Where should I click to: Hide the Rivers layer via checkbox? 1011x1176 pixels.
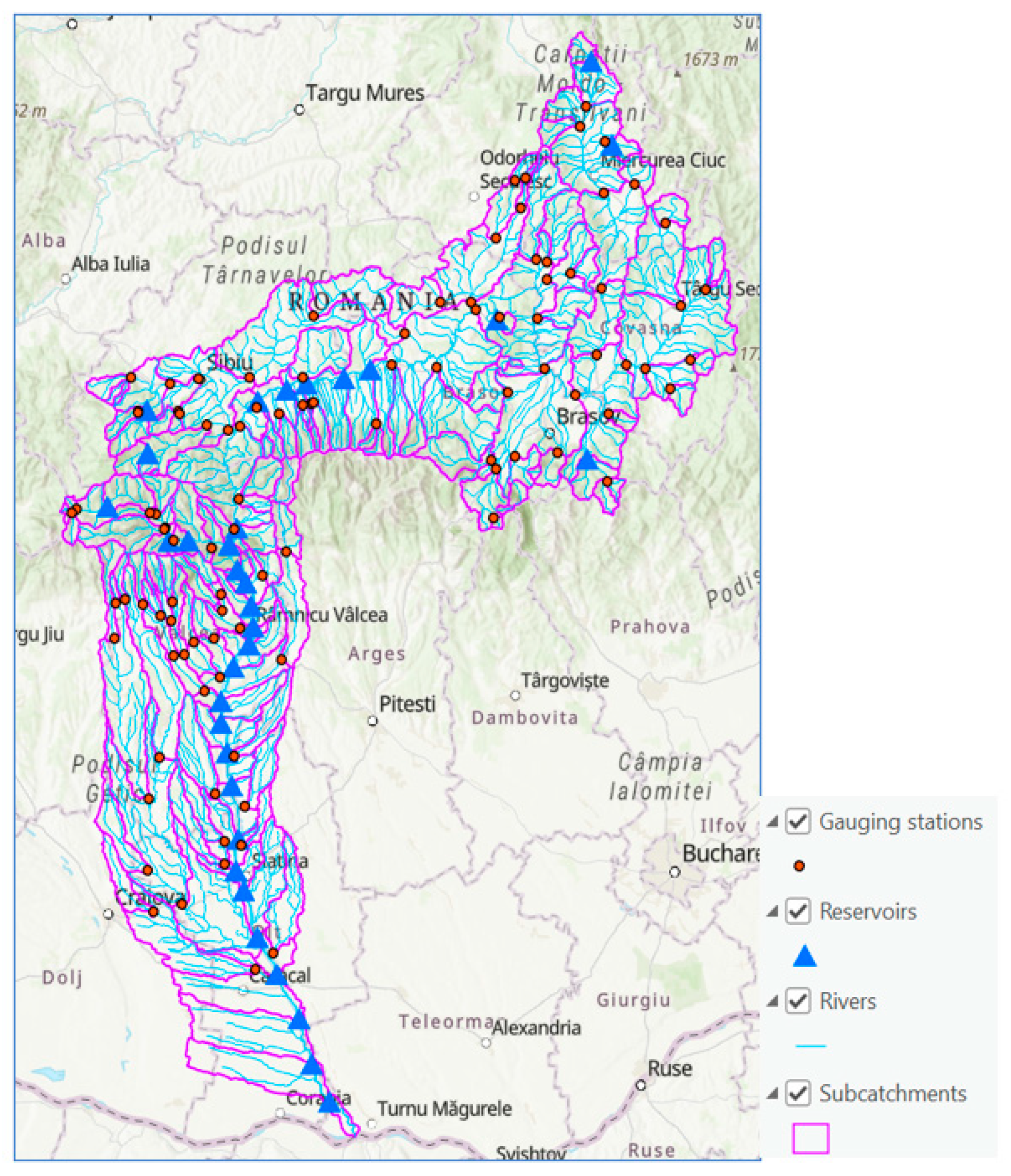(x=798, y=1001)
